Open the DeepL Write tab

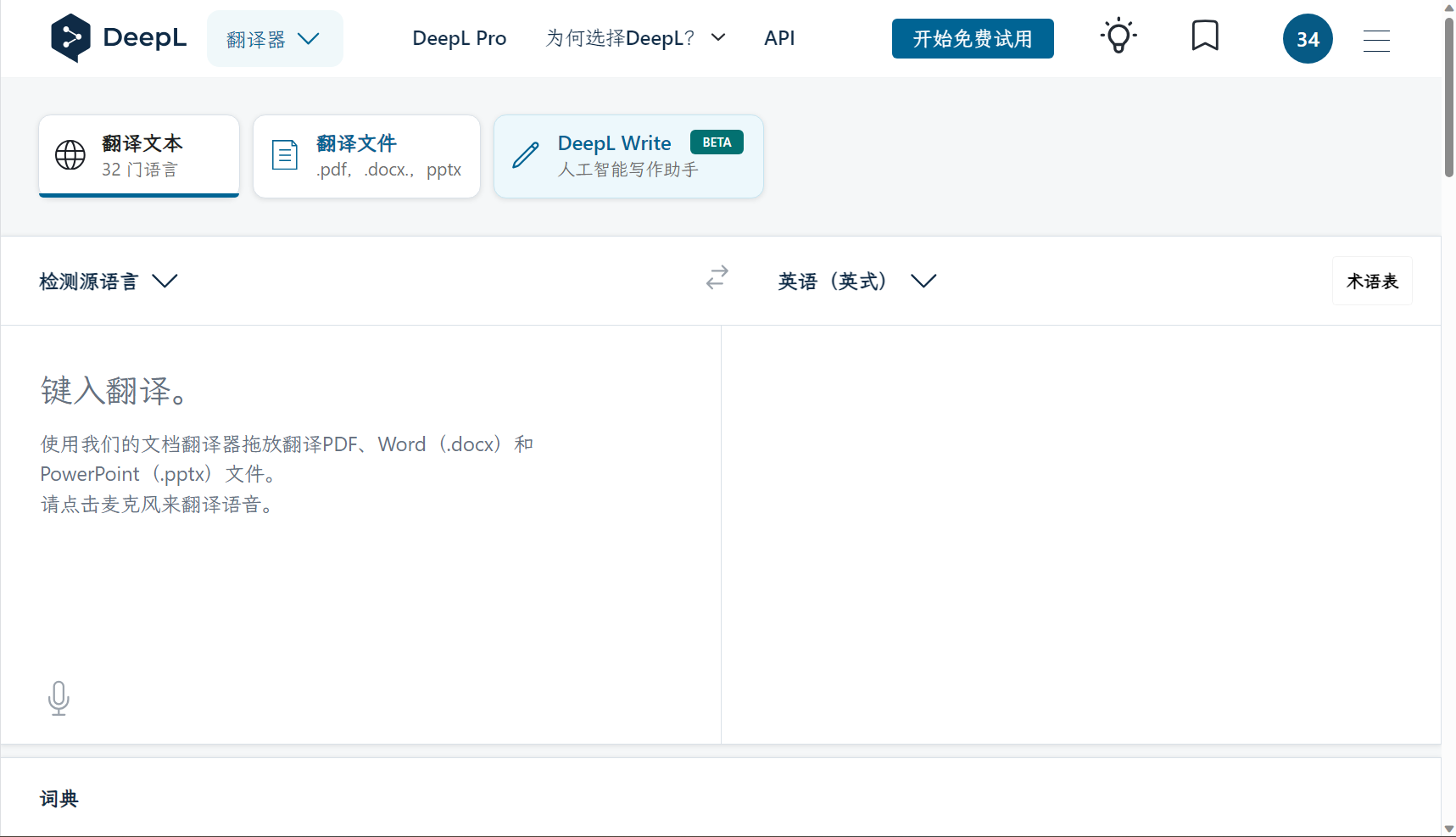click(x=628, y=156)
